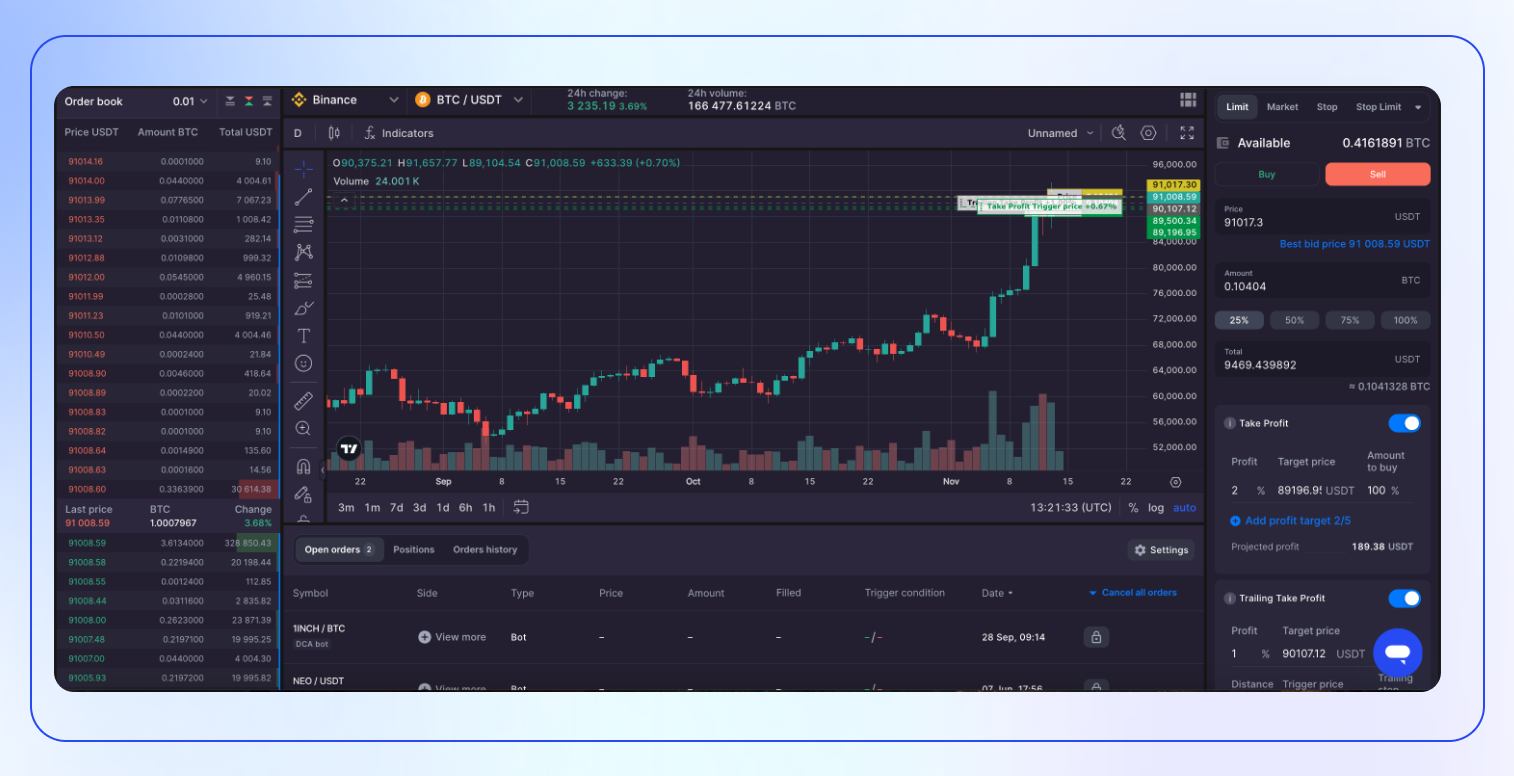The image size is (1514, 776).
Task: Choose the 50% amount preset
Action: click(1294, 320)
